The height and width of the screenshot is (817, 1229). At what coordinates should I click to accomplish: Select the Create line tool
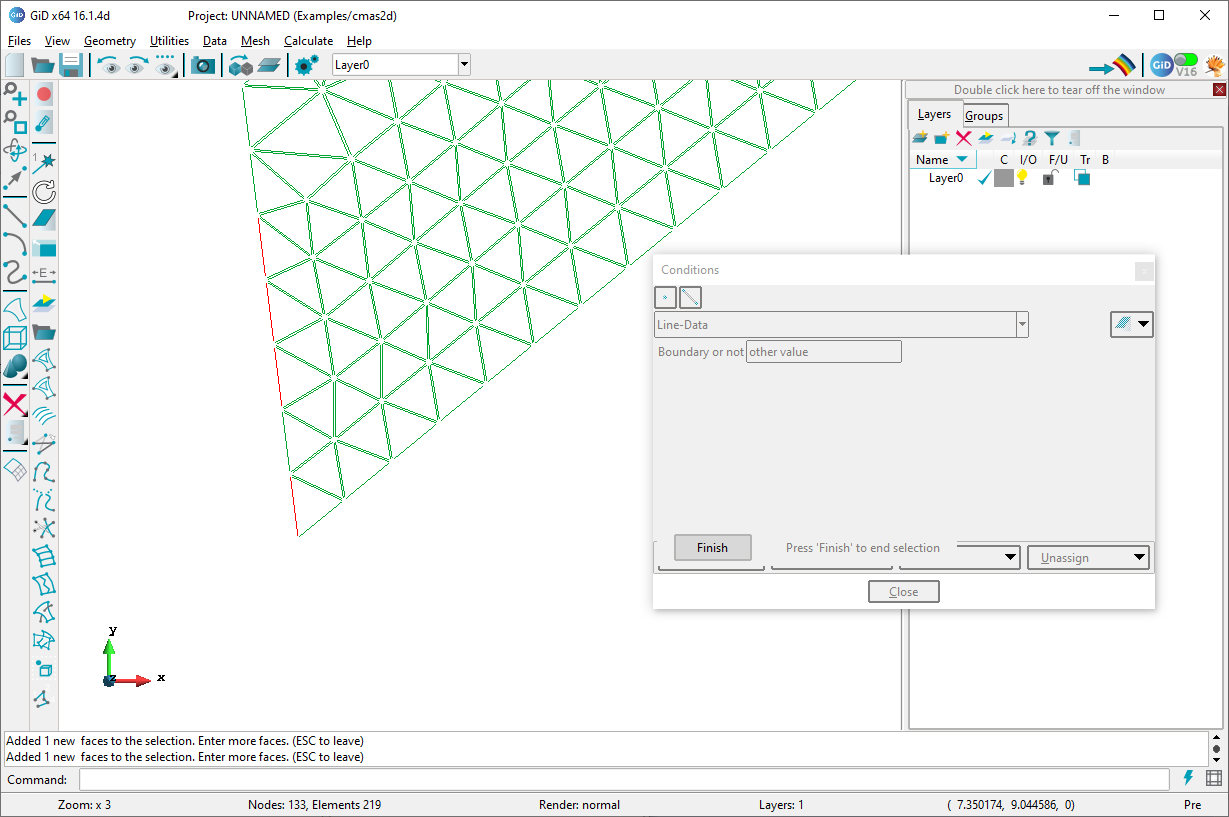[15, 214]
